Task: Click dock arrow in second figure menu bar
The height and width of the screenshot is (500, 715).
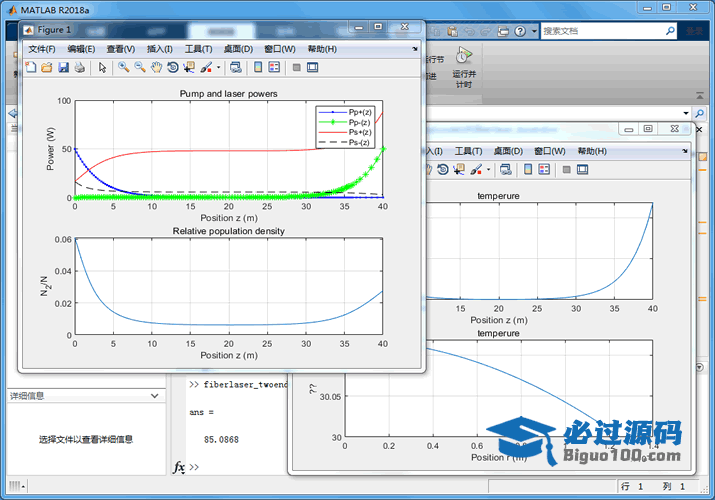Action: tap(684, 151)
